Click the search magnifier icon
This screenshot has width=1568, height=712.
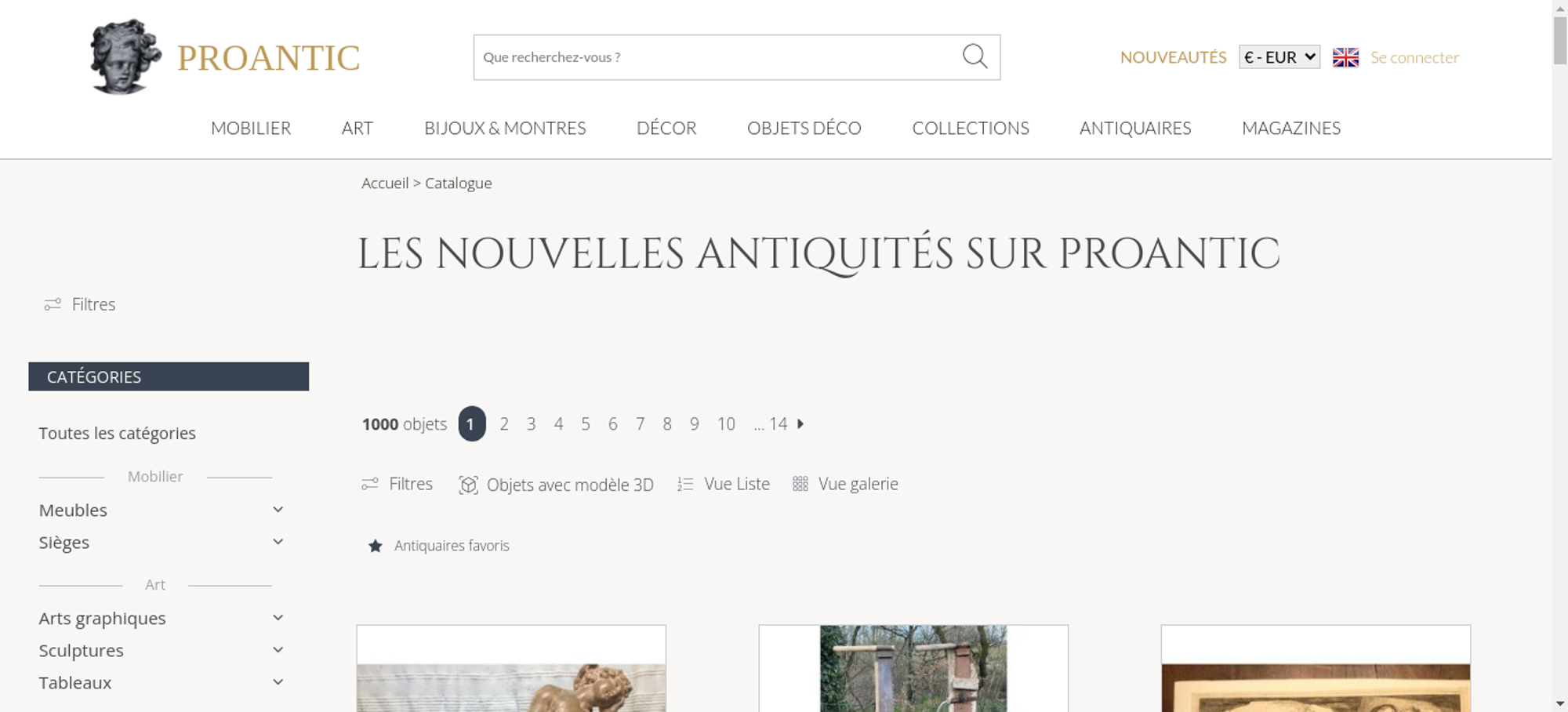coord(975,56)
